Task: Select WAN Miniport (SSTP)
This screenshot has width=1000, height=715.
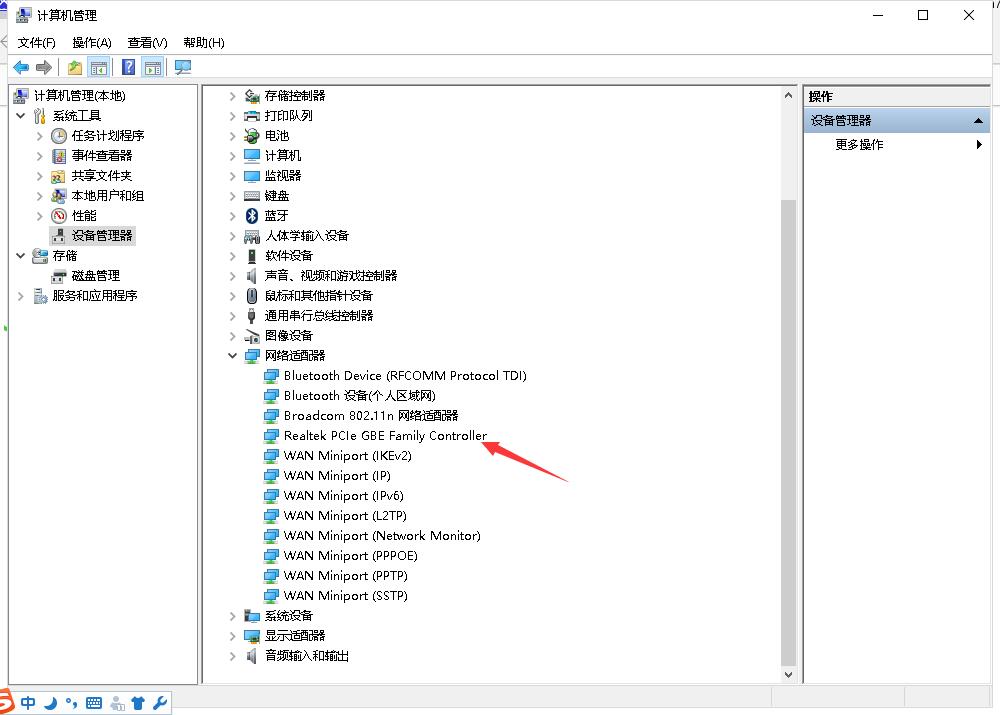Action: point(346,596)
